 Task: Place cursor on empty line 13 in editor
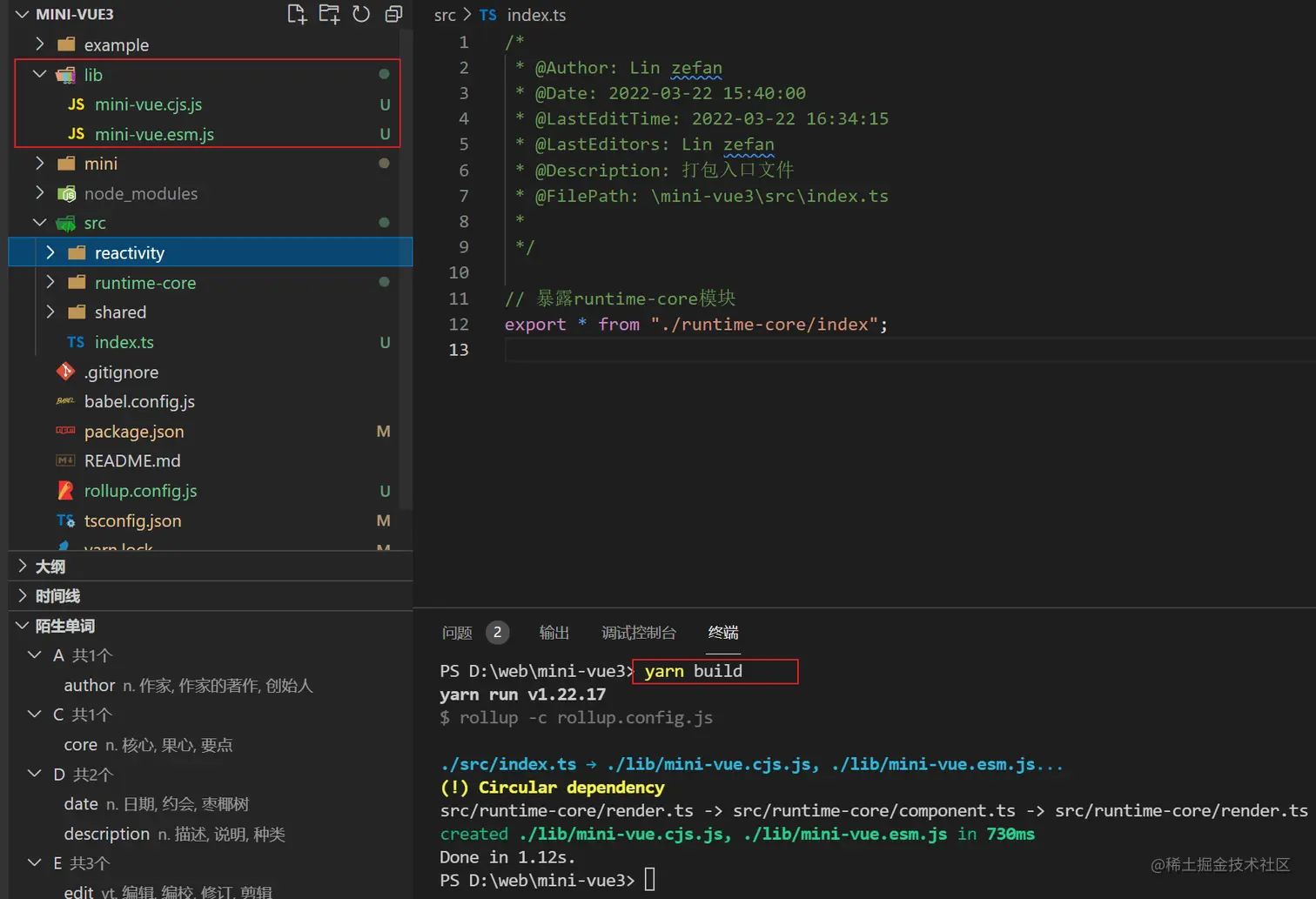point(910,350)
